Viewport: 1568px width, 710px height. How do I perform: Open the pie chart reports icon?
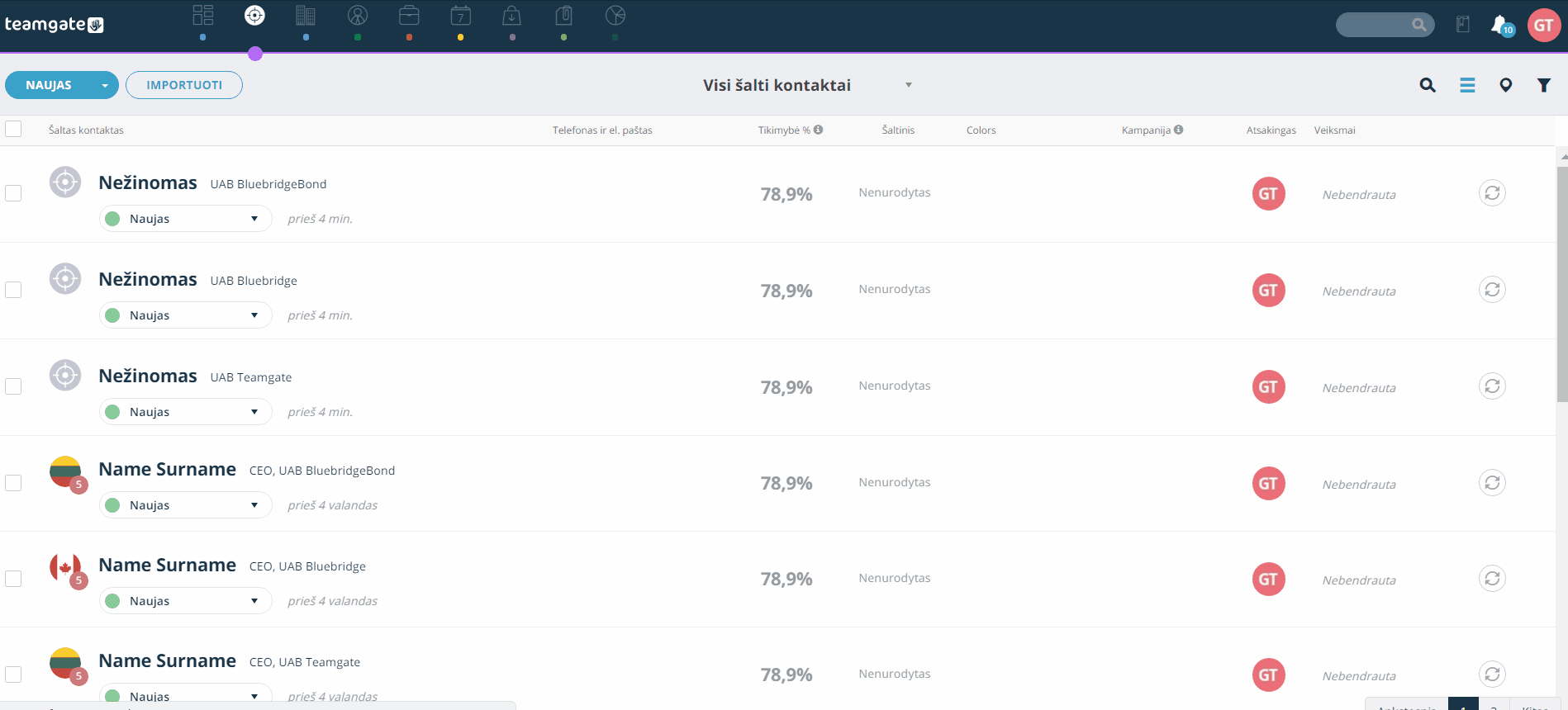point(615,16)
